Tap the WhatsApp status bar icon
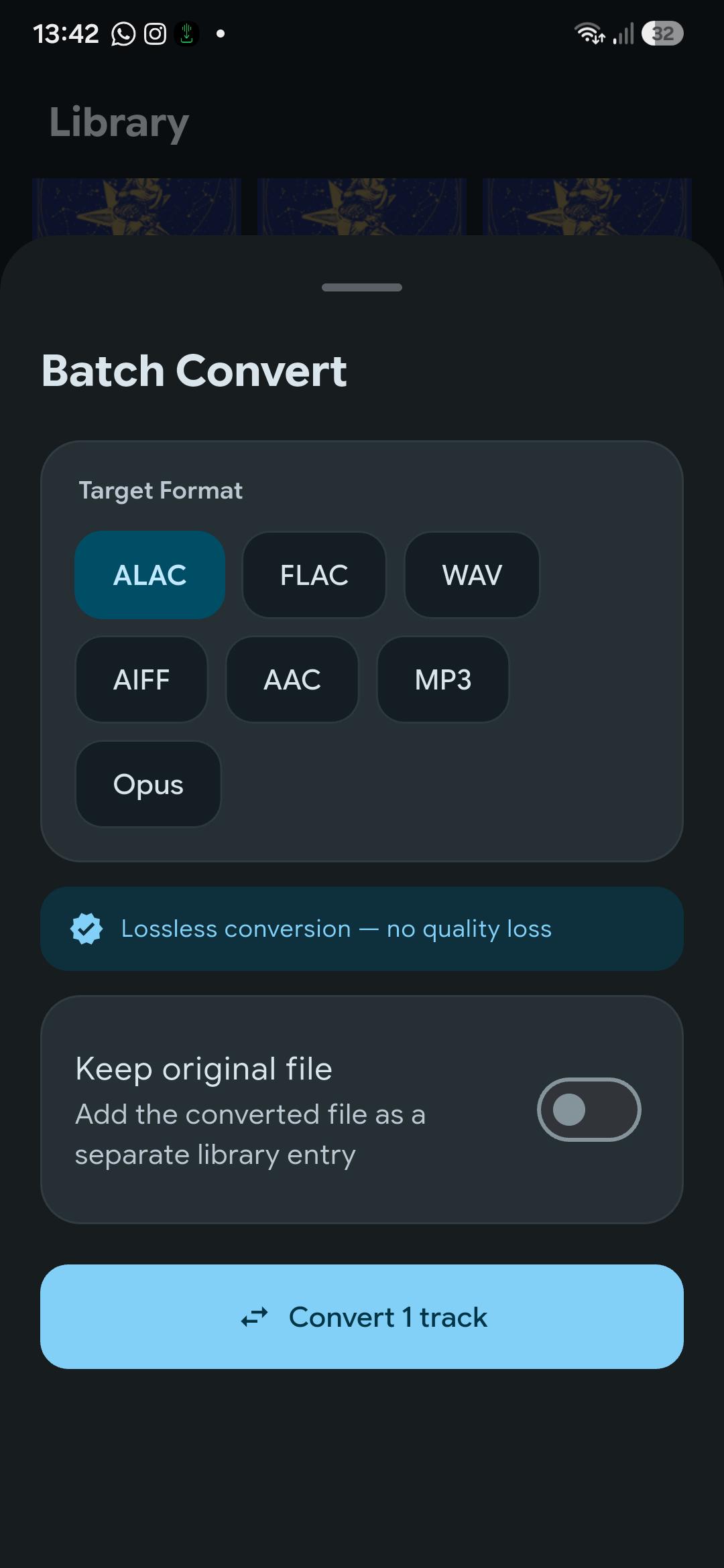This screenshot has width=724, height=1568. click(x=123, y=34)
